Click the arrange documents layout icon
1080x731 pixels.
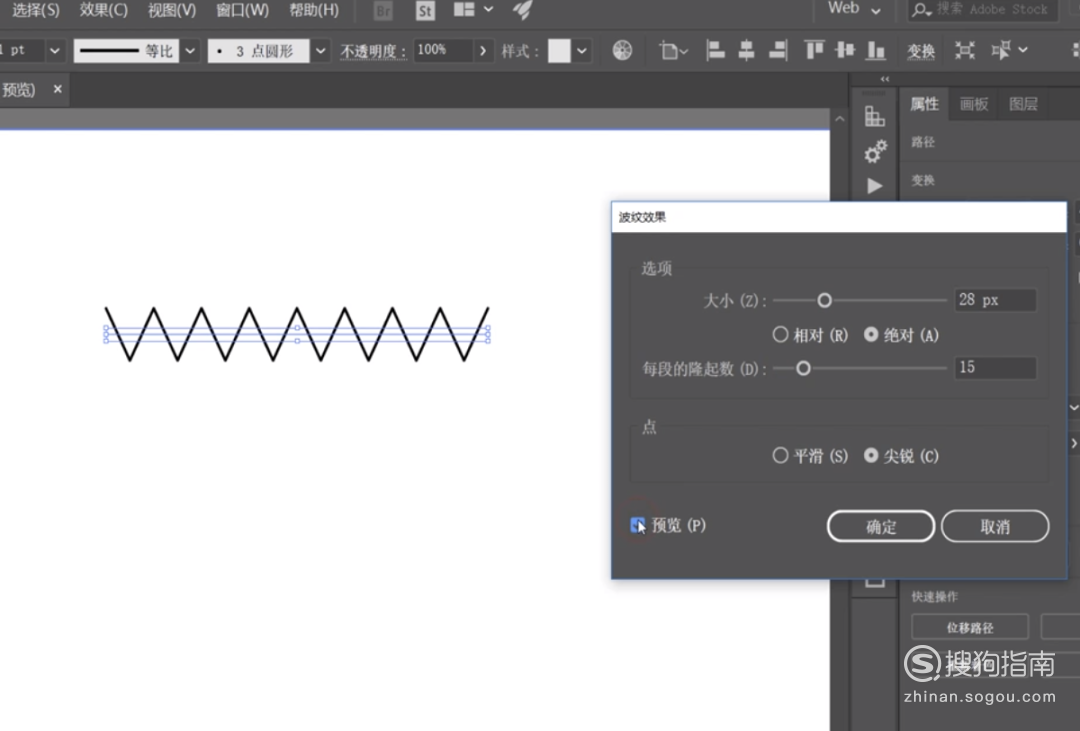tap(464, 9)
